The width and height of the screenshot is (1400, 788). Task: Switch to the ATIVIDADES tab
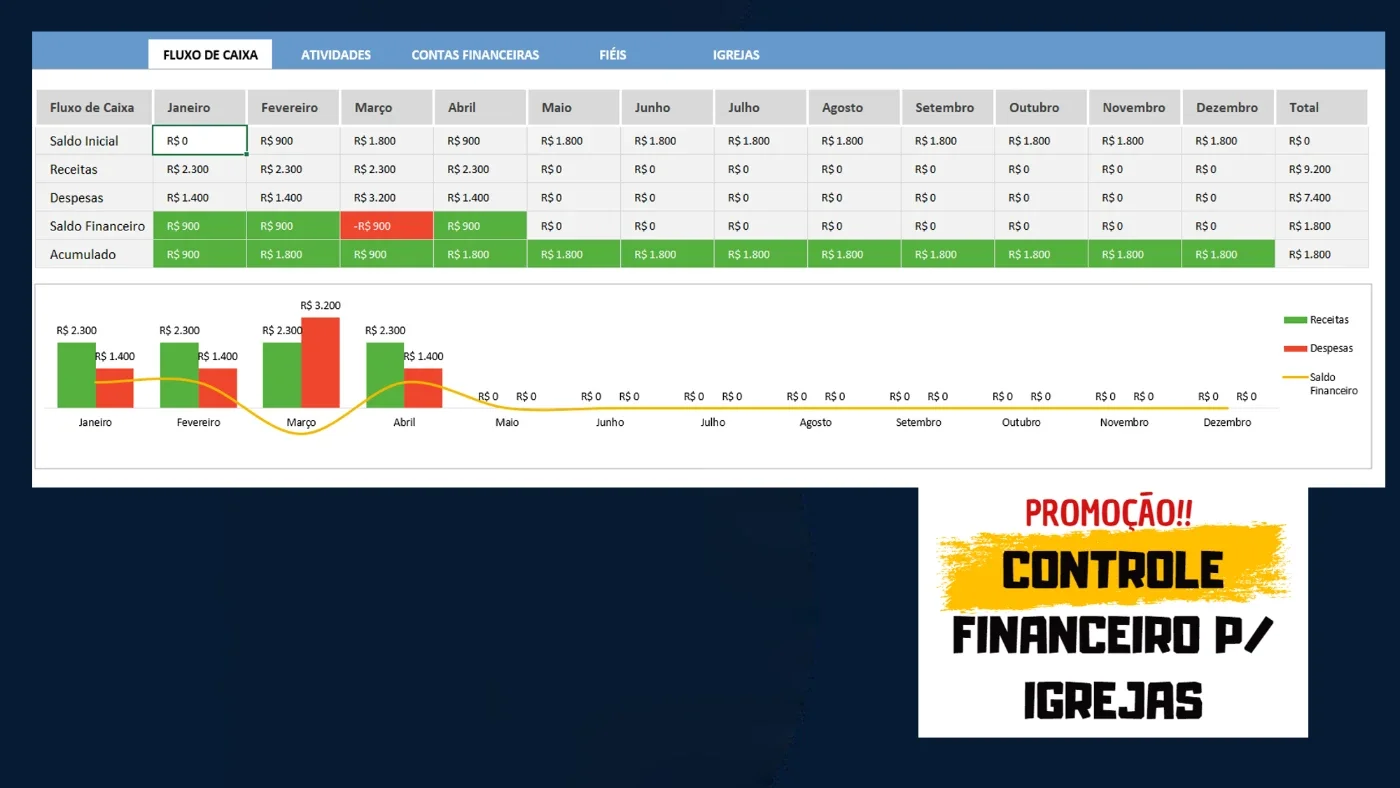click(x=336, y=55)
